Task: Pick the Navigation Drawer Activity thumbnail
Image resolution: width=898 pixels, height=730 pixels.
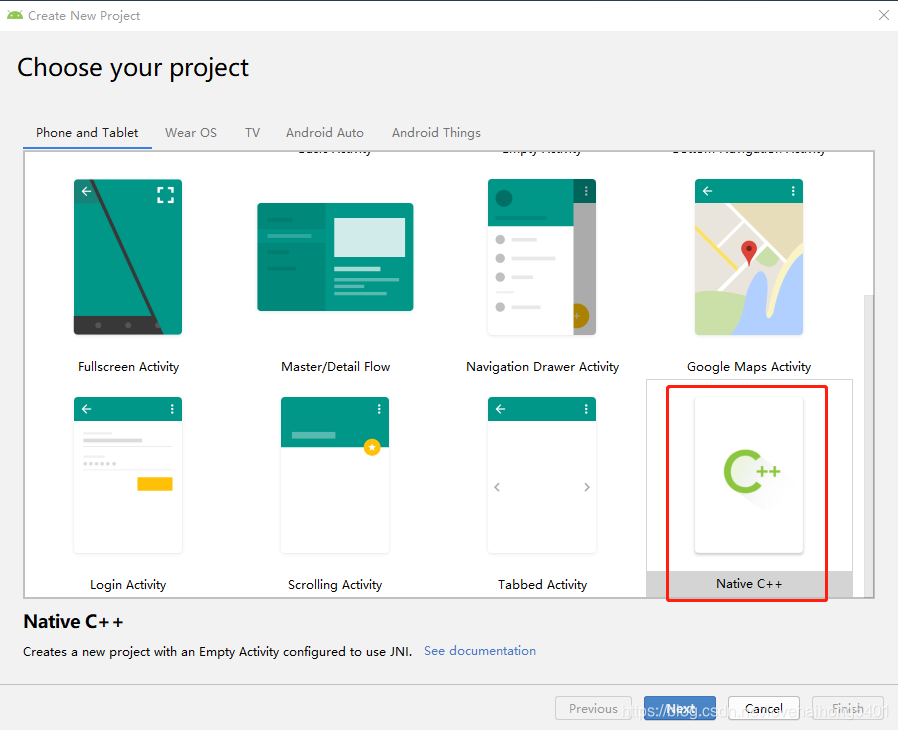Action: [x=542, y=257]
